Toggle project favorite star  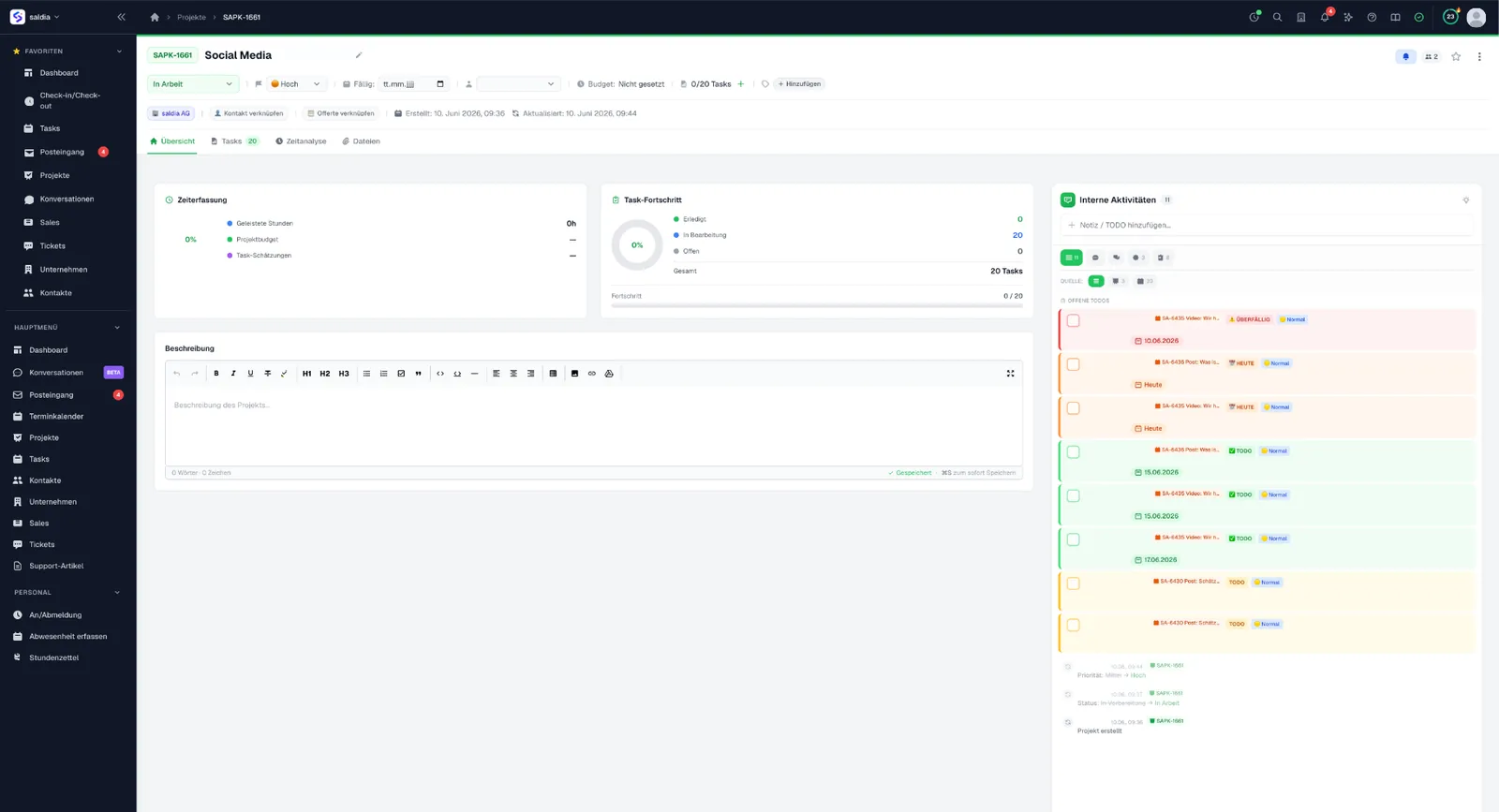[1456, 56]
